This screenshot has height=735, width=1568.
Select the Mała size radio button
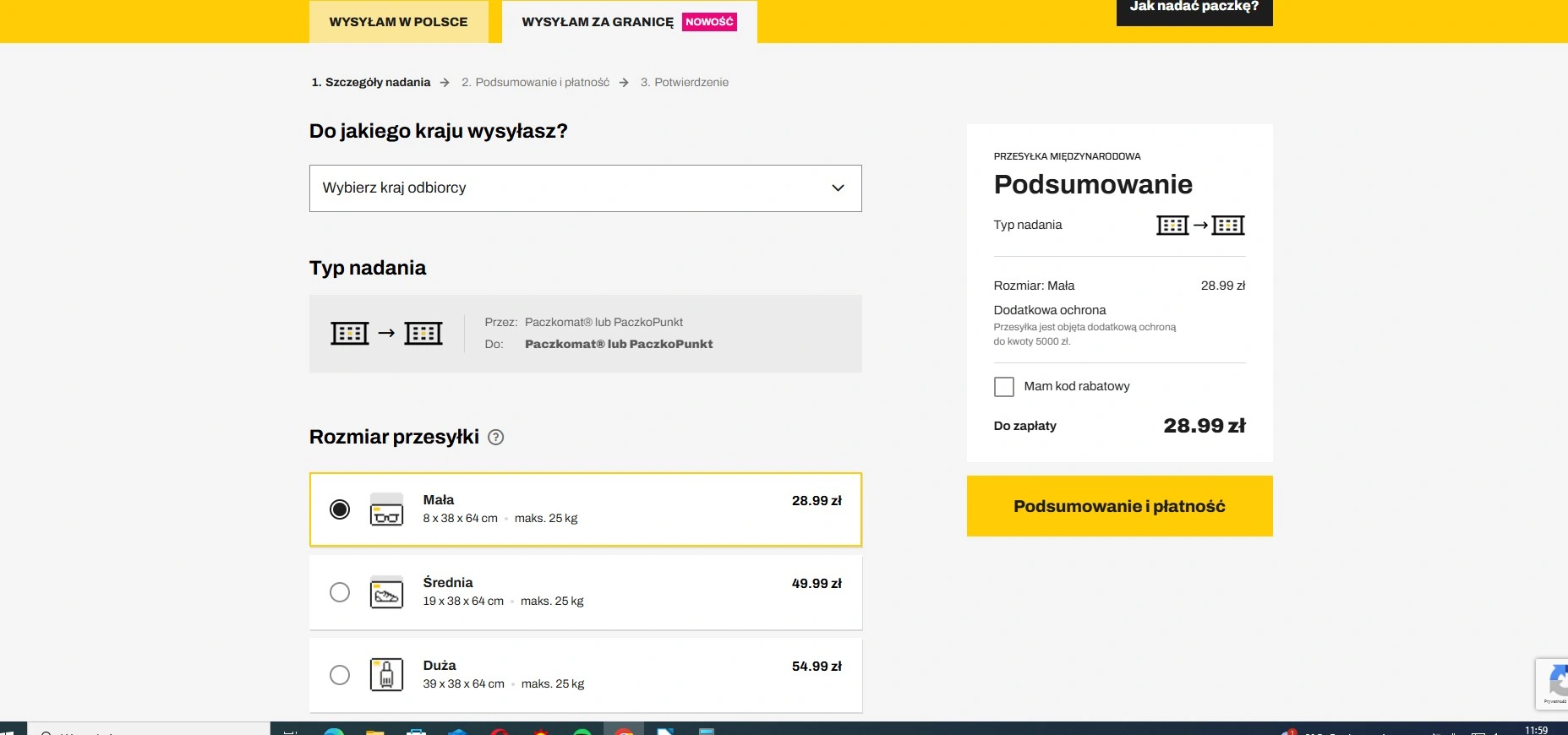click(x=340, y=509)
